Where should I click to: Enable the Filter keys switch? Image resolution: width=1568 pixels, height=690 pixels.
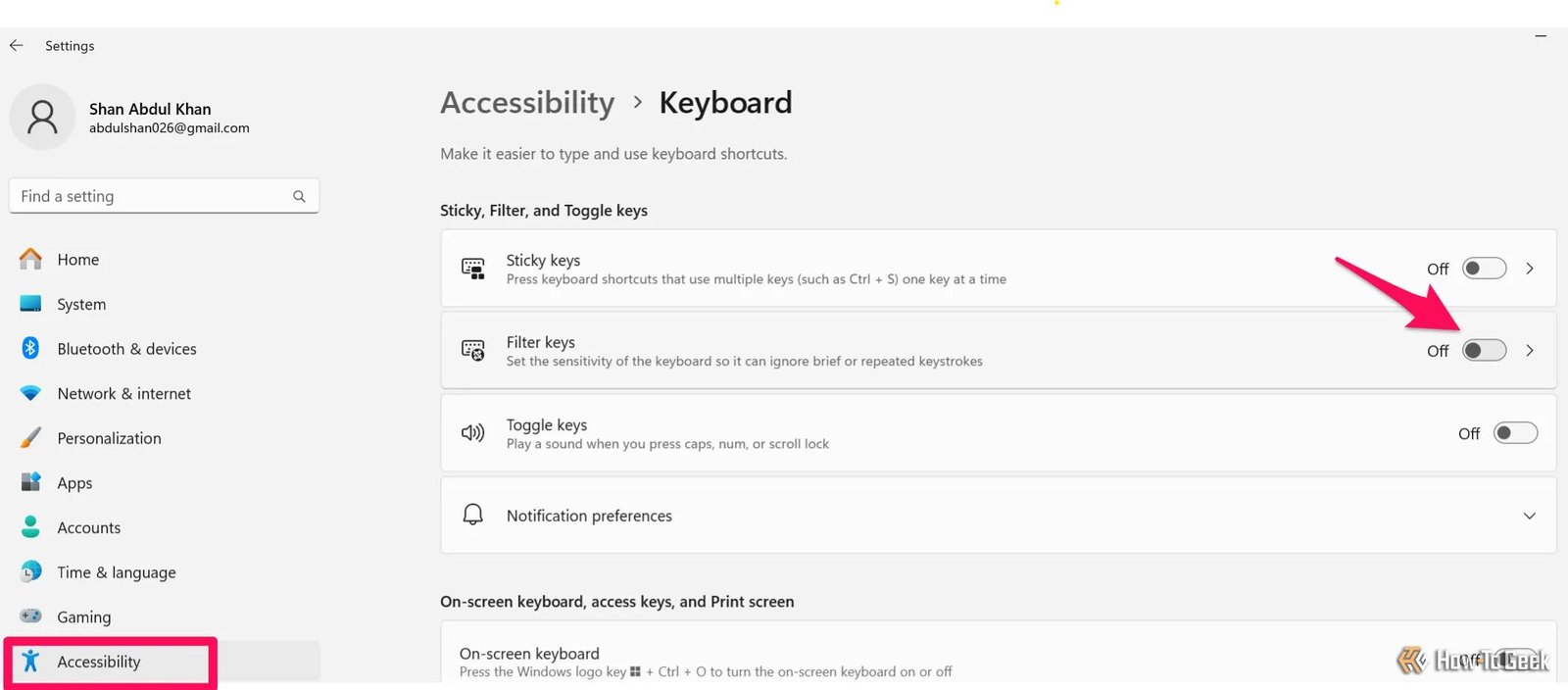point(1484,351)
